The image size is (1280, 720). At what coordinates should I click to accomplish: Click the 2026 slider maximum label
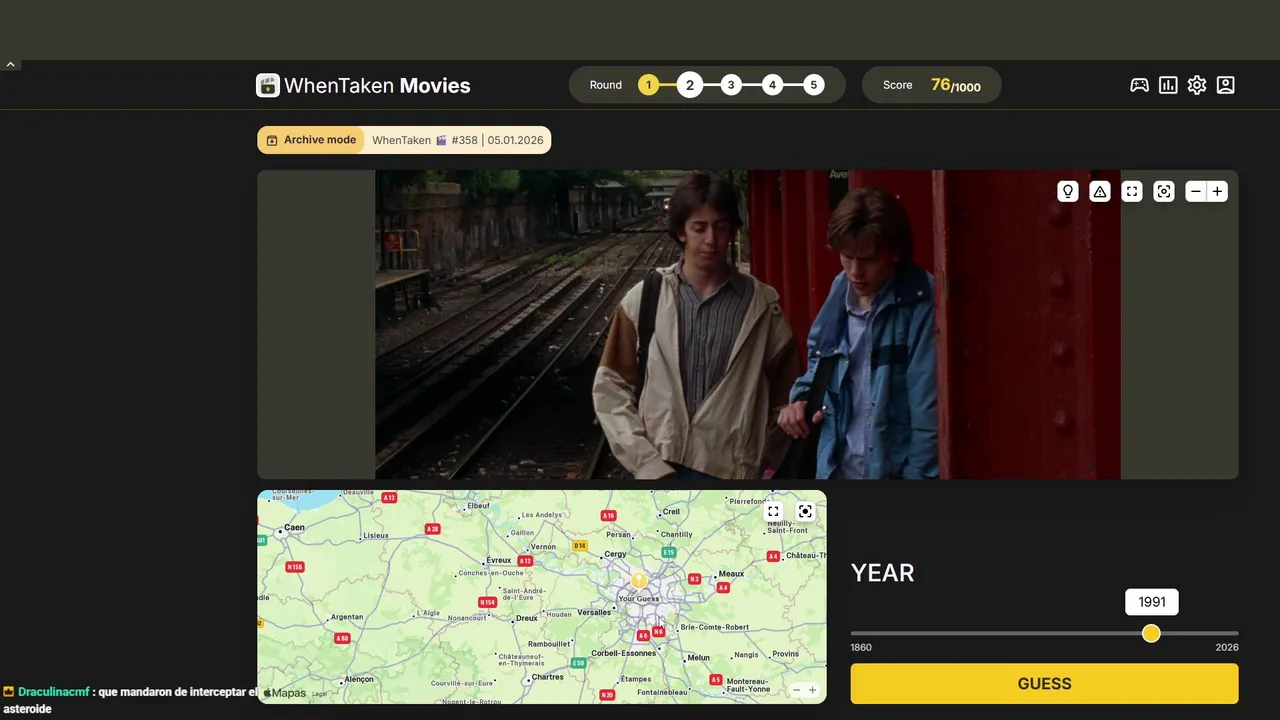[x=1227, y=648]
